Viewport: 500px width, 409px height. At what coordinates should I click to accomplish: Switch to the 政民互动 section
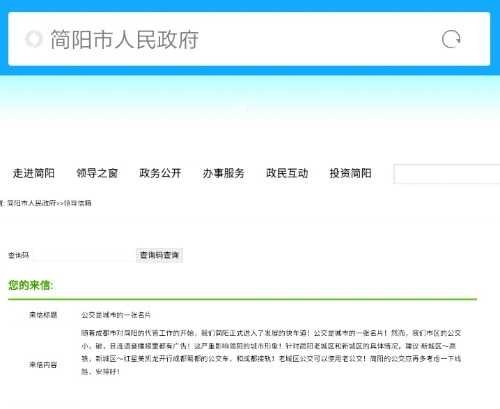[x=287, y=173]
